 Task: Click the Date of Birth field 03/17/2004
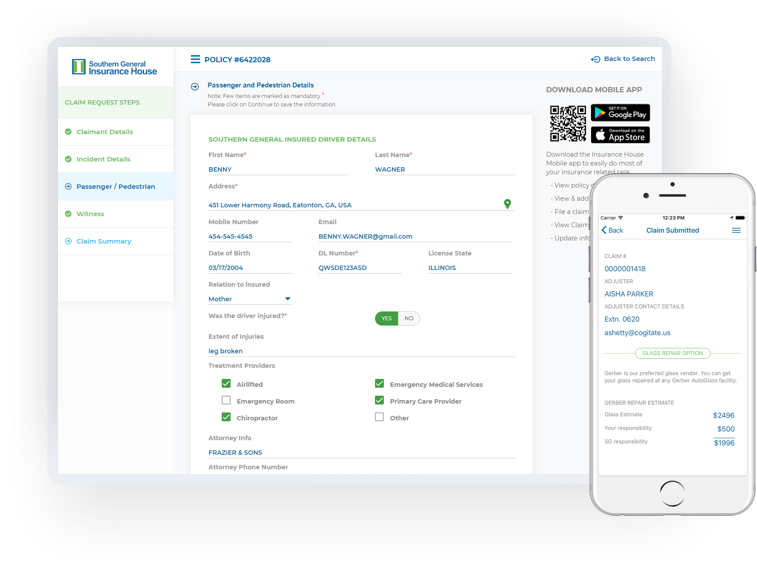(250, 268)
